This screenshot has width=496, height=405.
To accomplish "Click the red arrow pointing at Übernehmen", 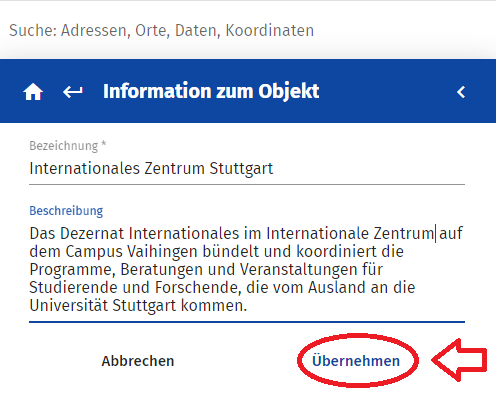I will pos(459,360).
